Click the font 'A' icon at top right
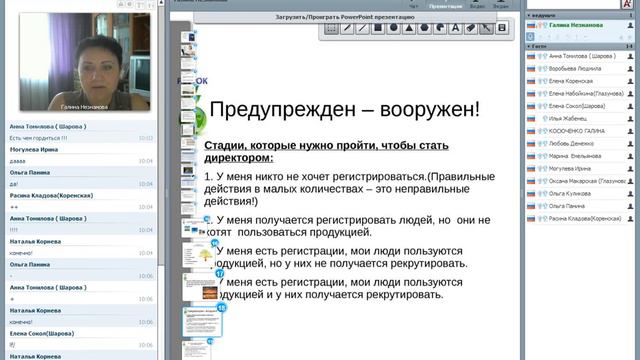Screen dimensions: 640x360 pos(627,4)
